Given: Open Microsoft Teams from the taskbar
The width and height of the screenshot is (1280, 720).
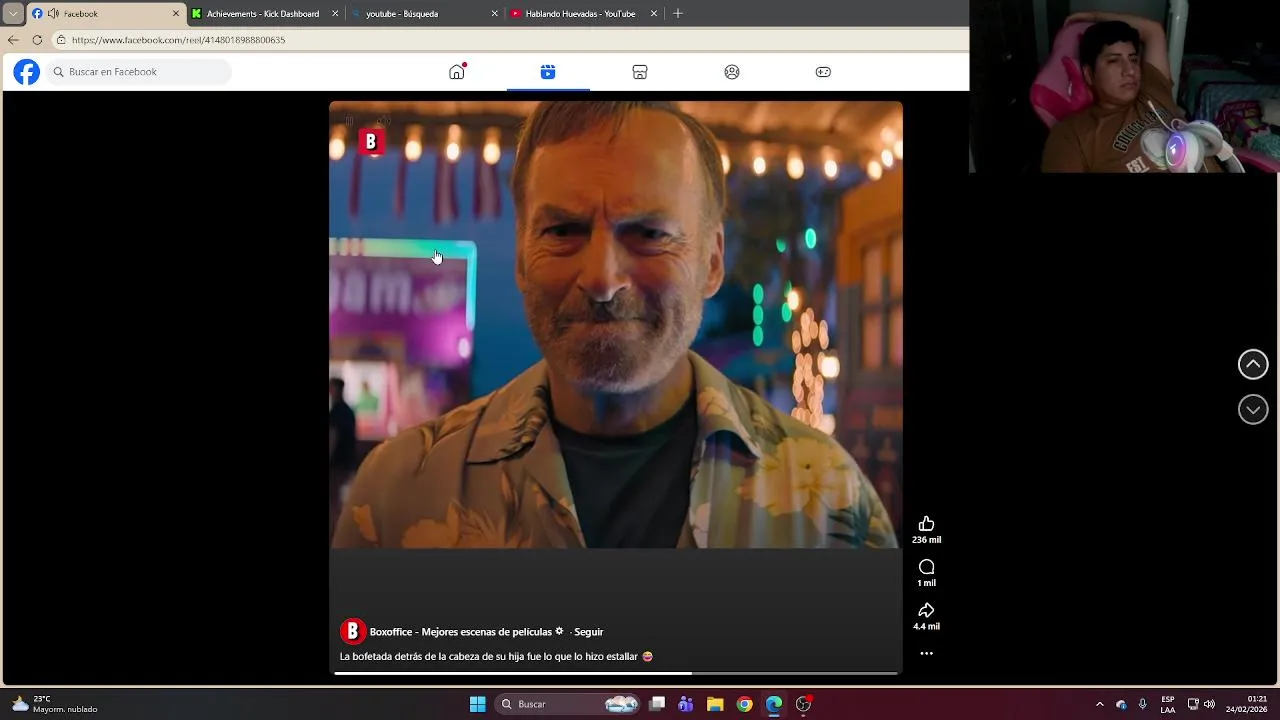Looking at the screenshot, I should click(x=685, y=704).
